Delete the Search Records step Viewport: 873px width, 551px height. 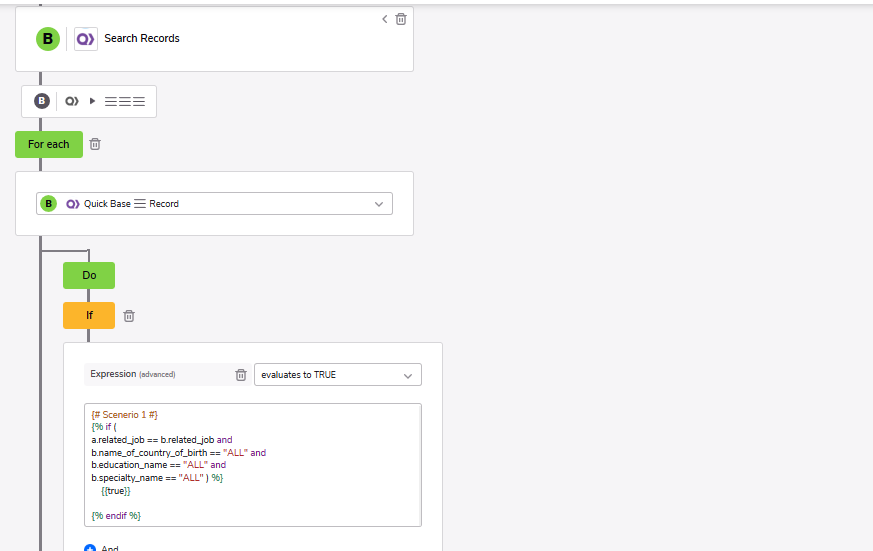[x=401, y=19]
